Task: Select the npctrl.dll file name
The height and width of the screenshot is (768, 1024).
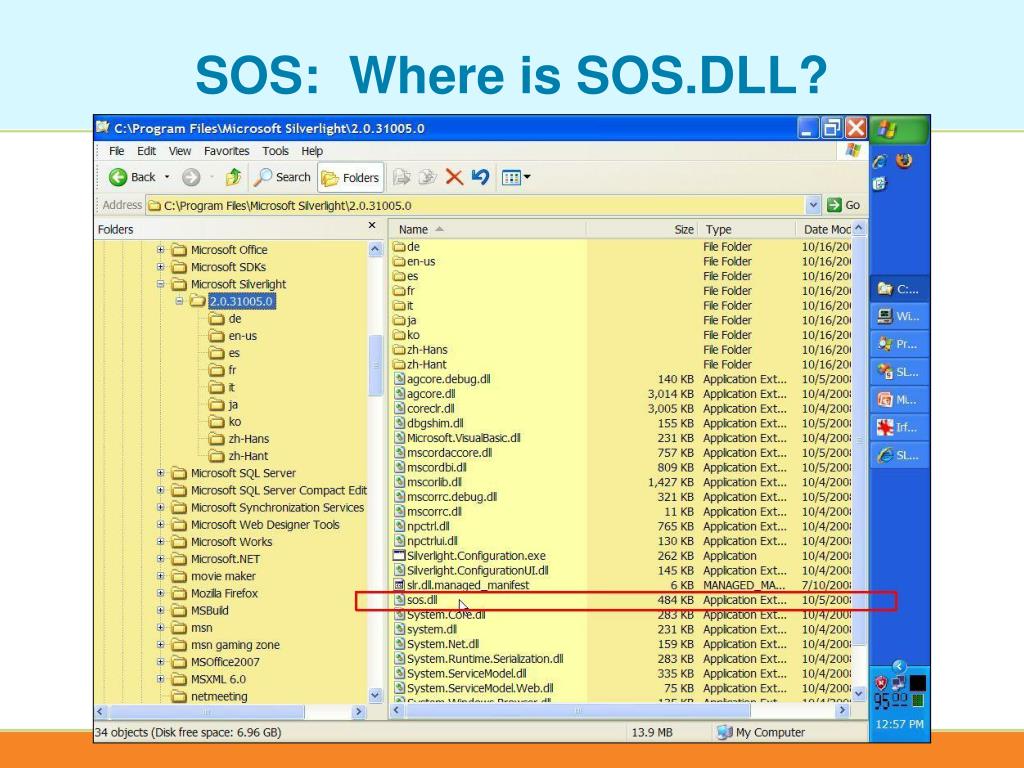Action: (x=428, y=526)
